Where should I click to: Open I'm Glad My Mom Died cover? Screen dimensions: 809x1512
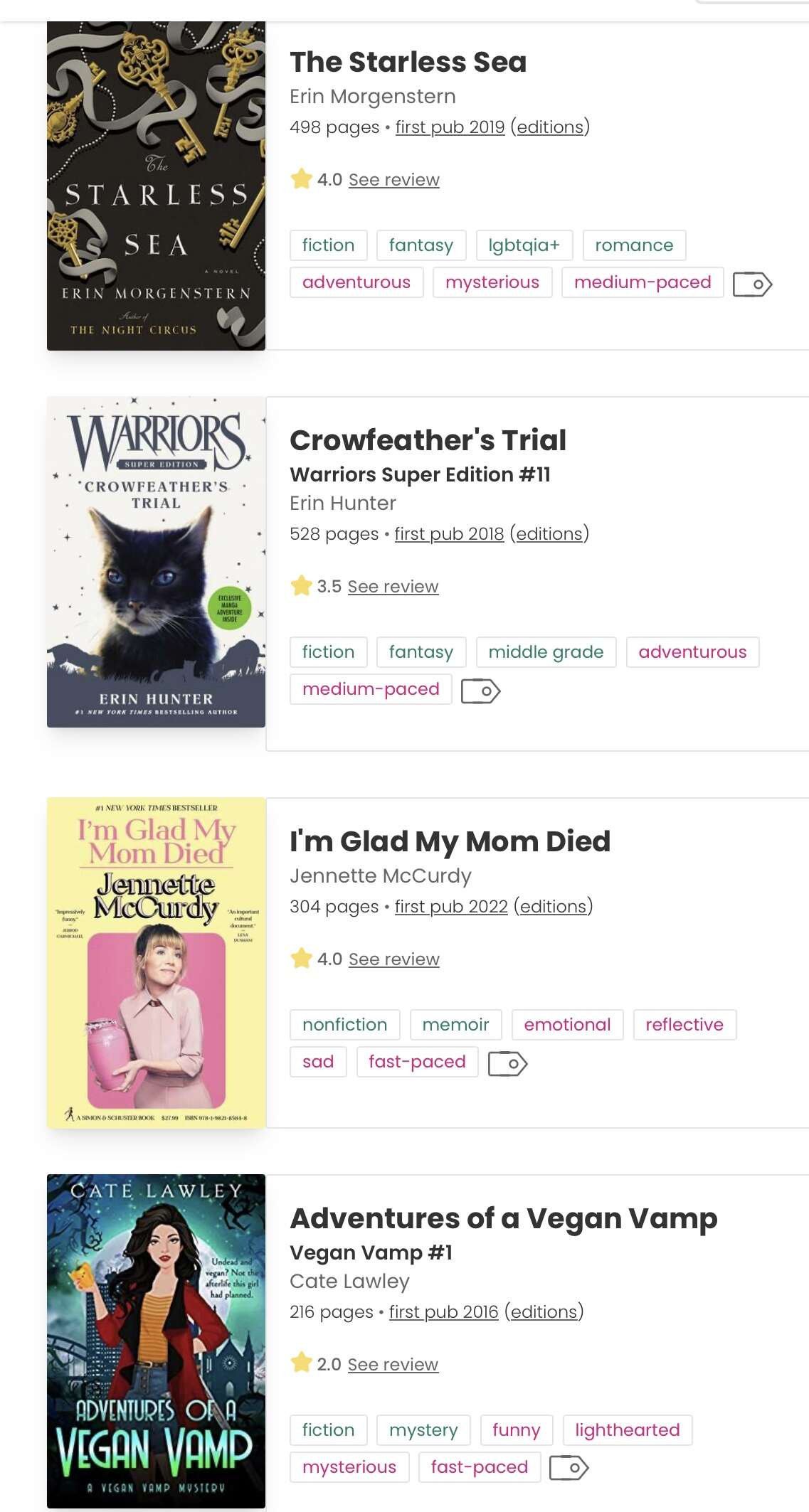[x=156, y=963]
